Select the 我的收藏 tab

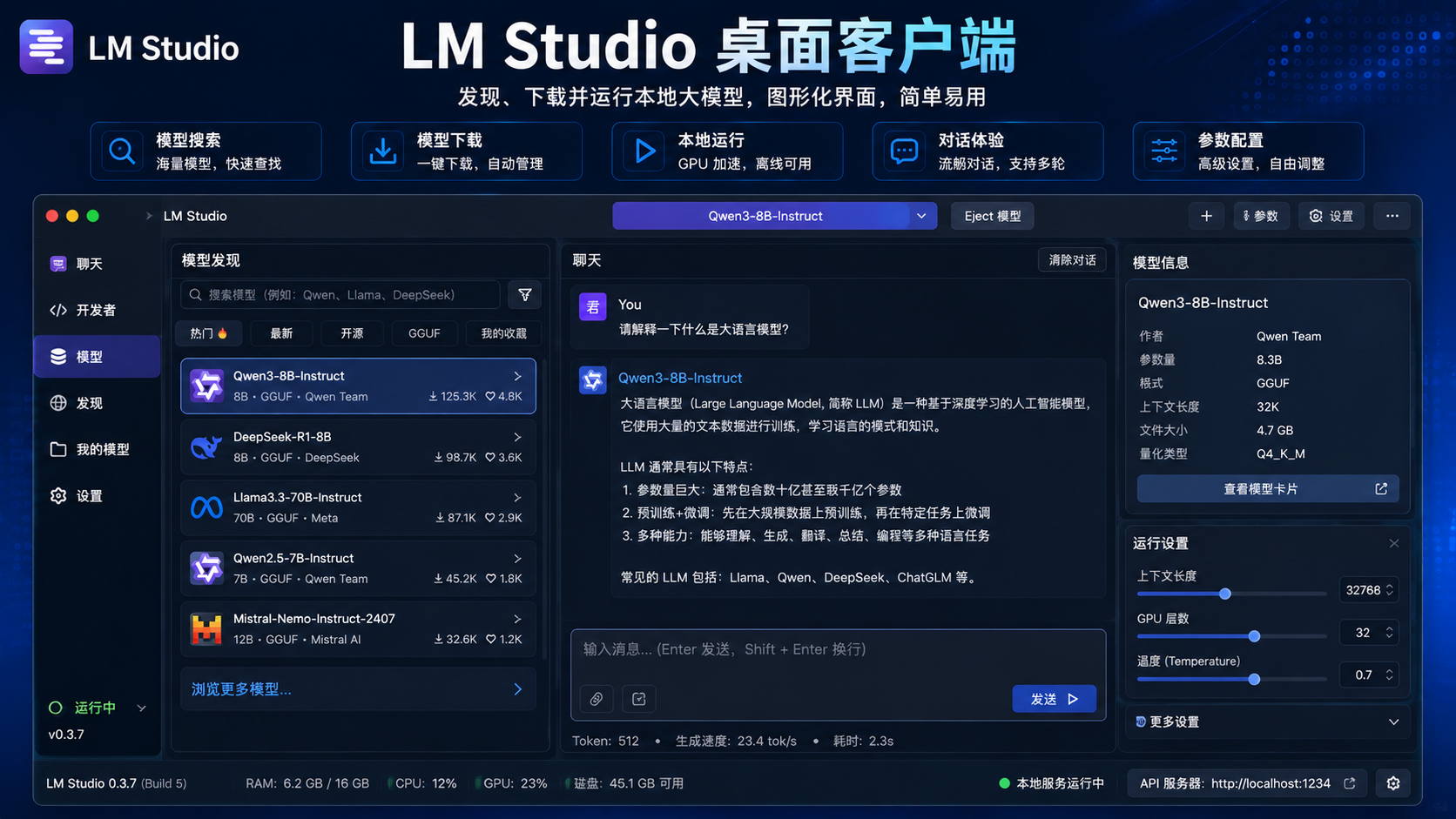[x=503, y=333]
